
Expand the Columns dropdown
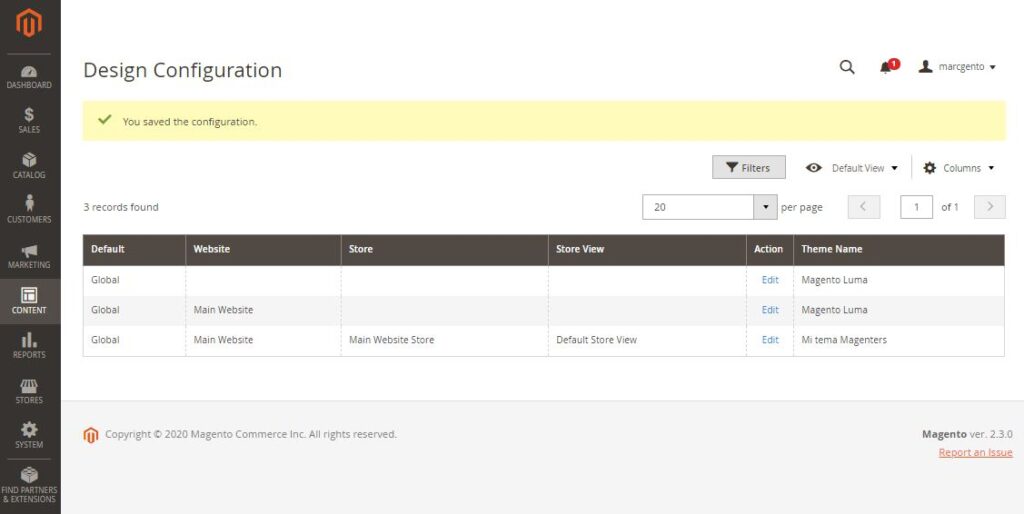pos(958,168)
